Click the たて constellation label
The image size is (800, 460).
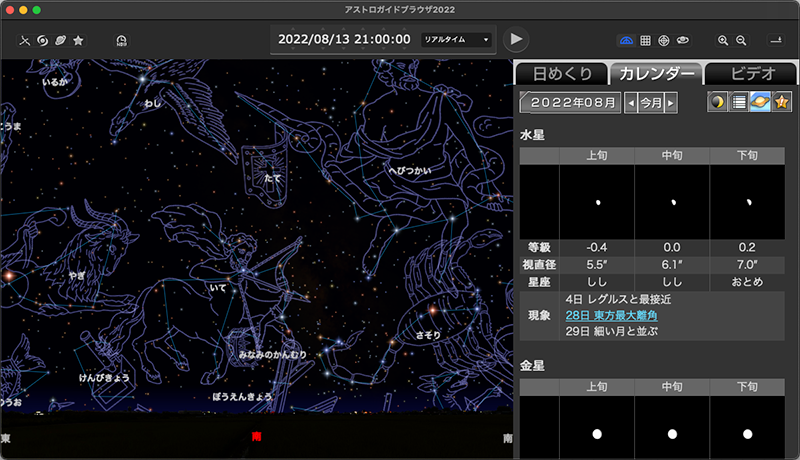(x=272, y=178)
